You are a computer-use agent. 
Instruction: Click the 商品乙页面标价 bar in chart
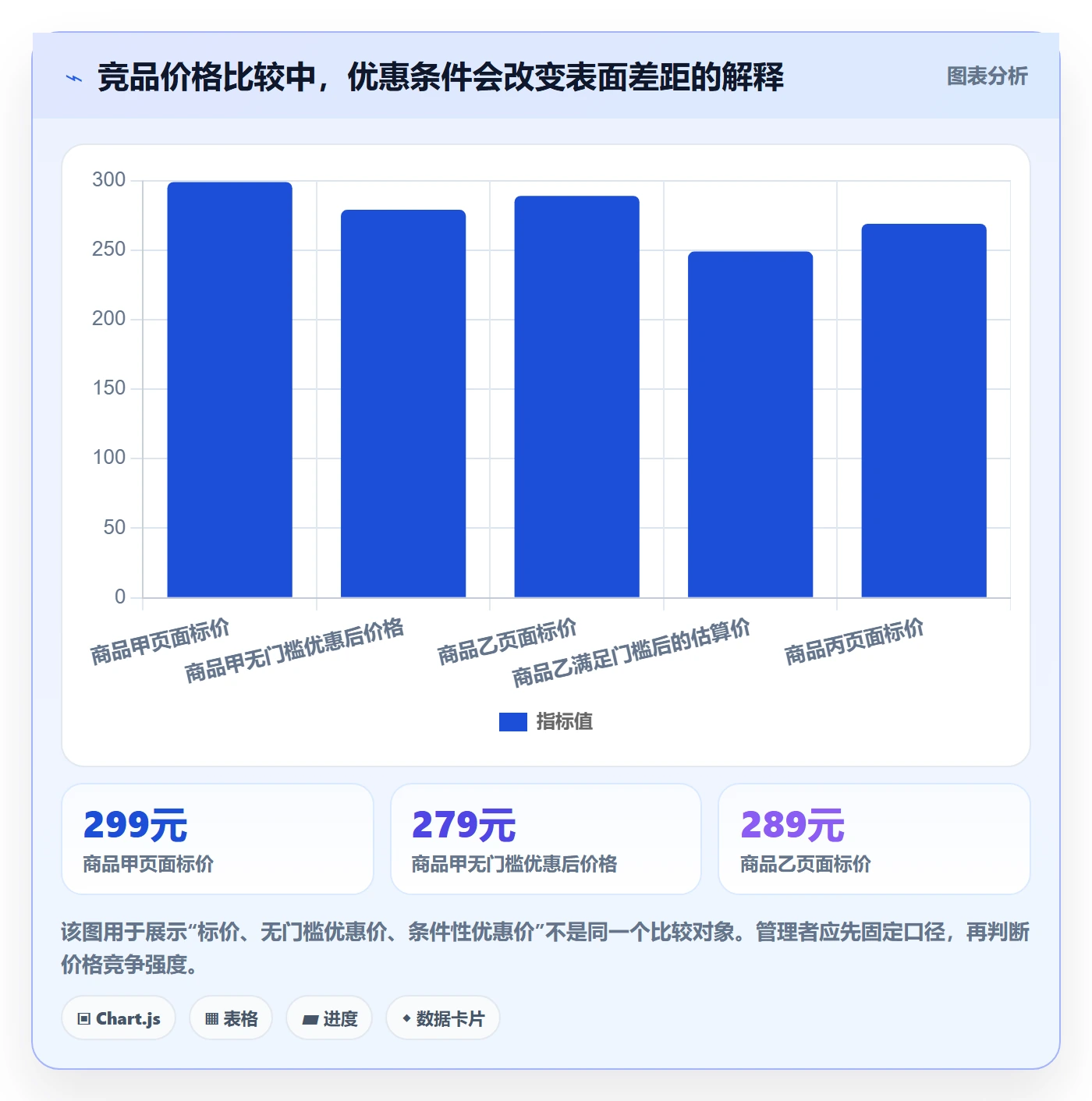576,397
